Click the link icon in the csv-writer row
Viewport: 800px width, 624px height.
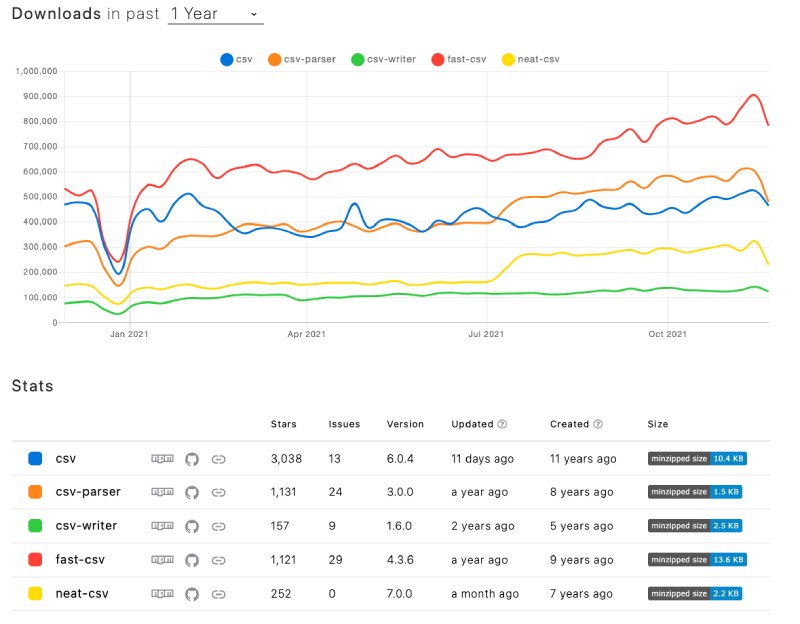(x=219, y=526)
